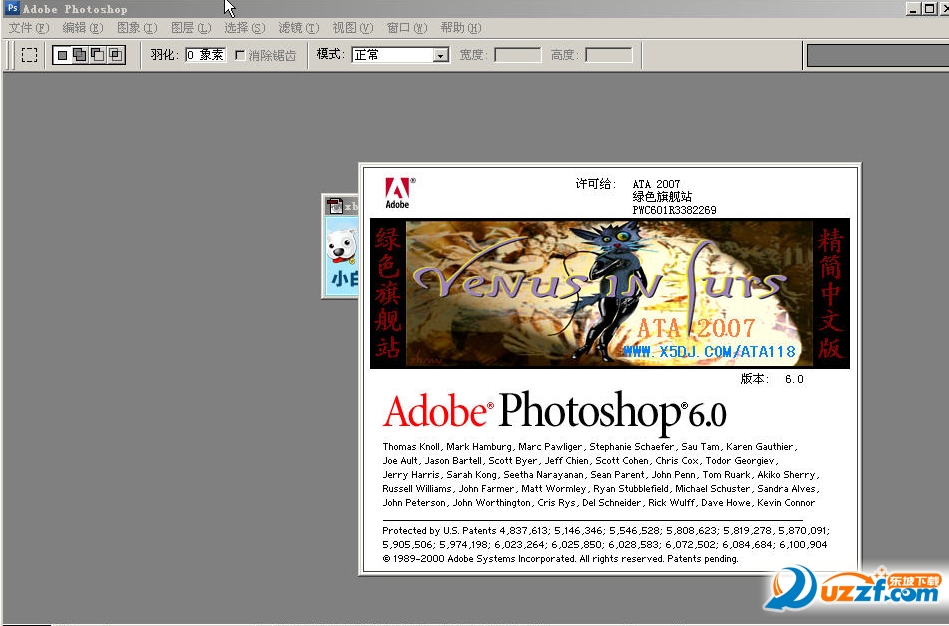Open the 滤镜(T) menu

tap(298, 28)
